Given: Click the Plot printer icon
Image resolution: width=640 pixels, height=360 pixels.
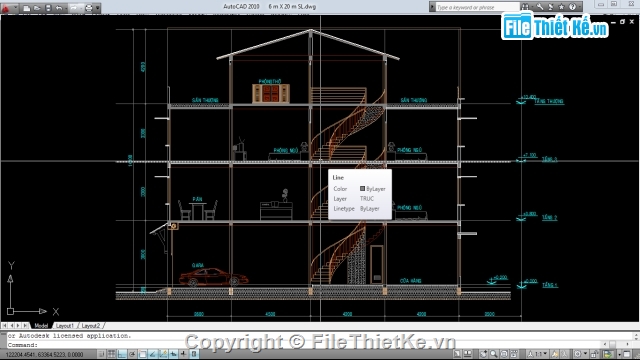Looking at the screenshot, I should point(89,8).
